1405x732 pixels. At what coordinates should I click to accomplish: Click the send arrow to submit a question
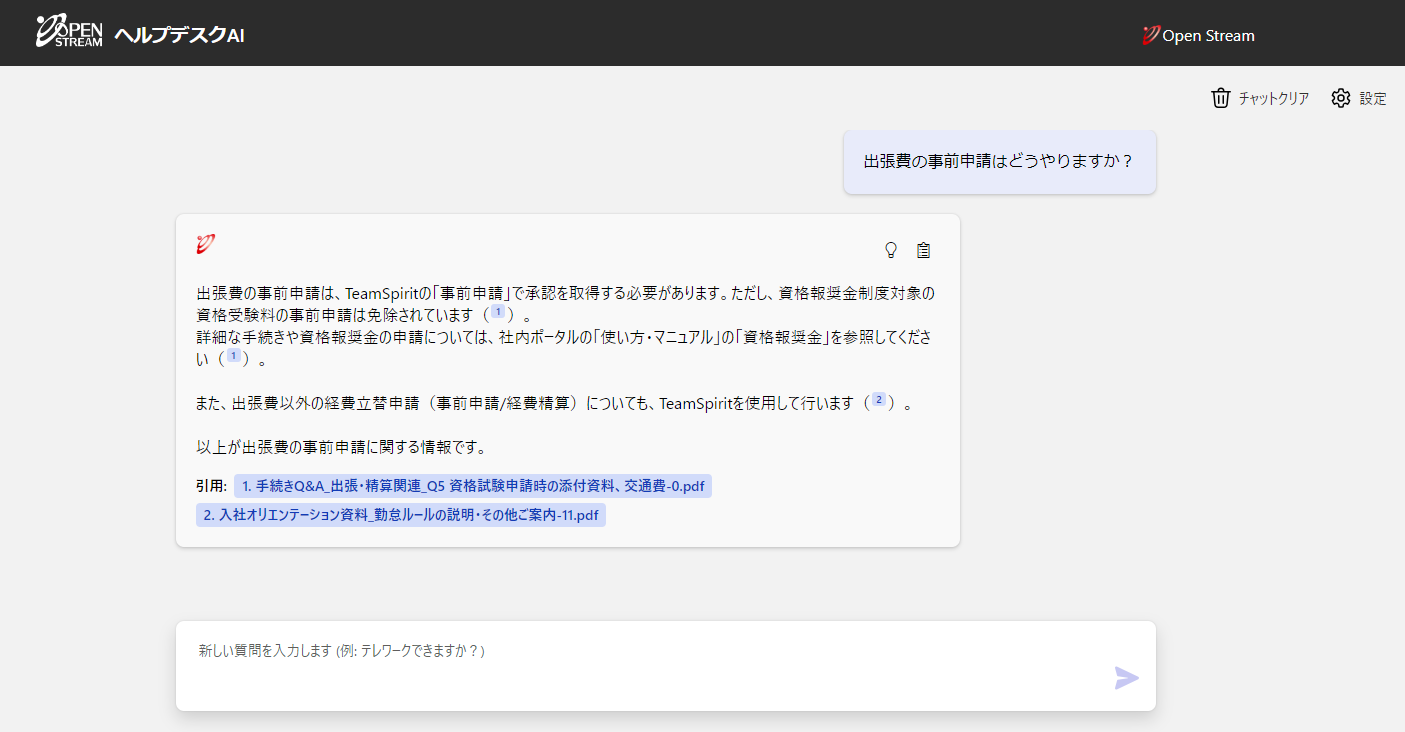pyautogui.click(x=1127, y=678)
